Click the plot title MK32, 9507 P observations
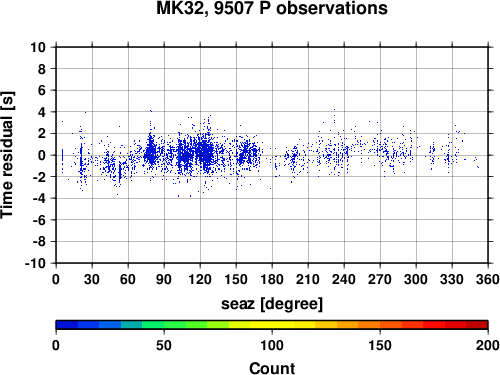 point(272,8)
